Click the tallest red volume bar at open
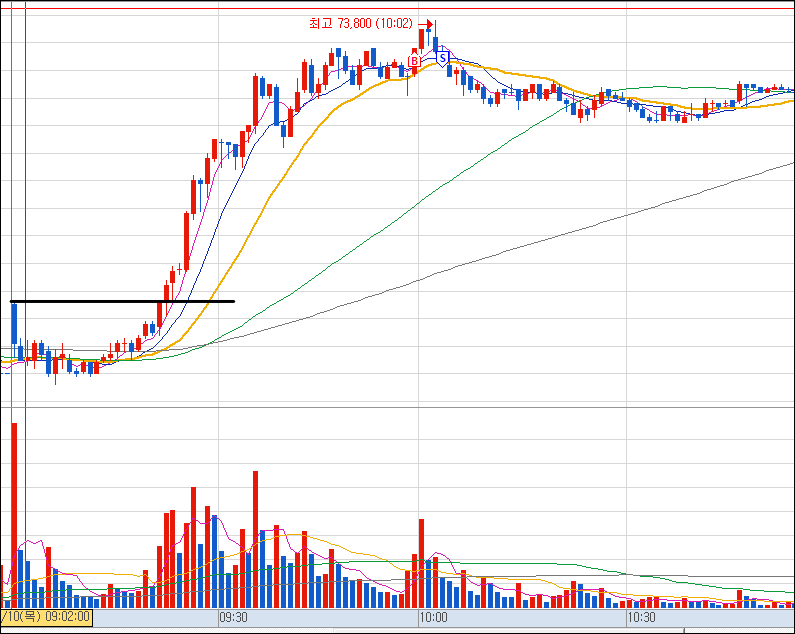The image size is (795, 634). pos(14,515)
